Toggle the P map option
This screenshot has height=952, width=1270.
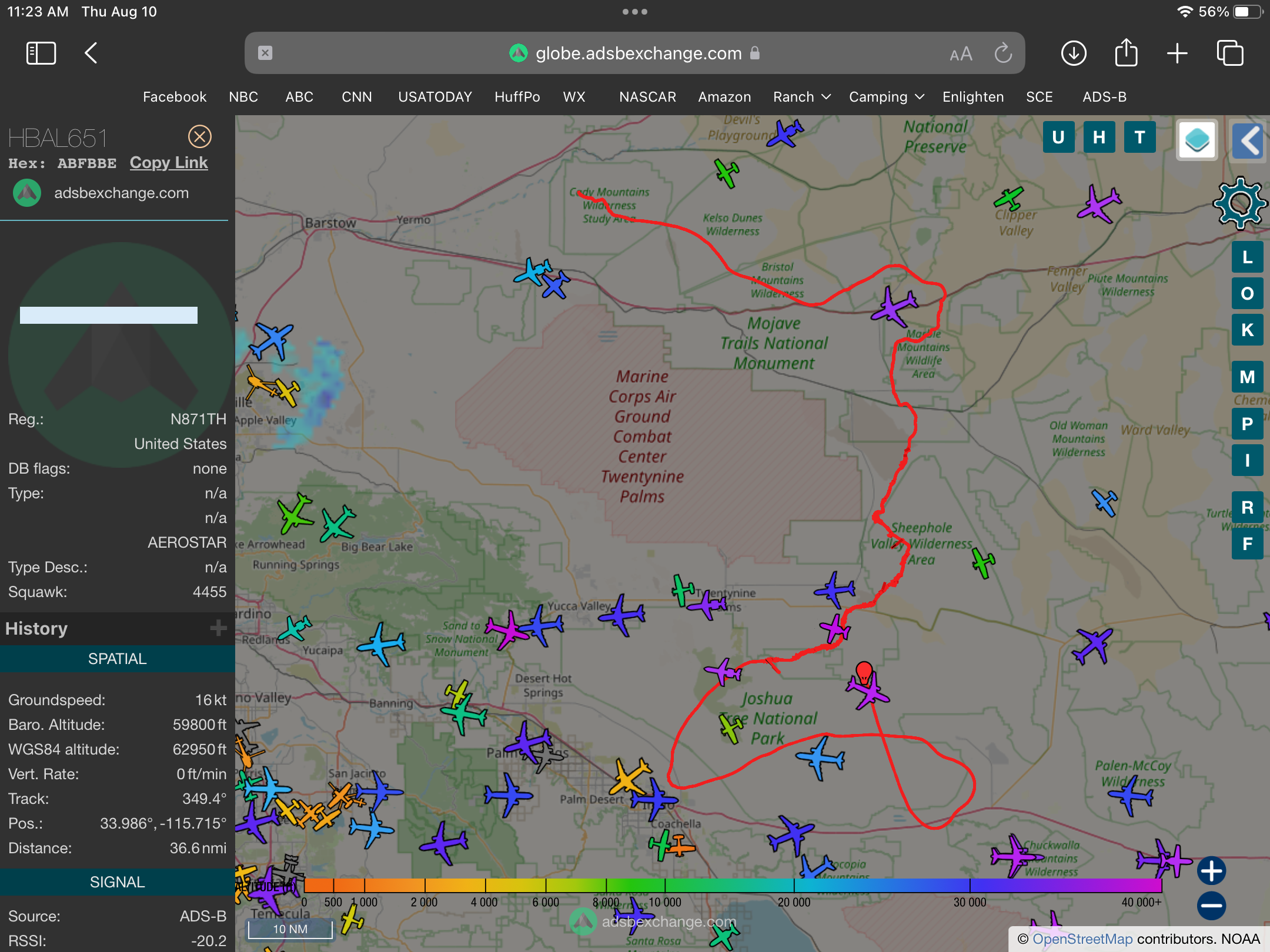click(x=1247, y=424)
